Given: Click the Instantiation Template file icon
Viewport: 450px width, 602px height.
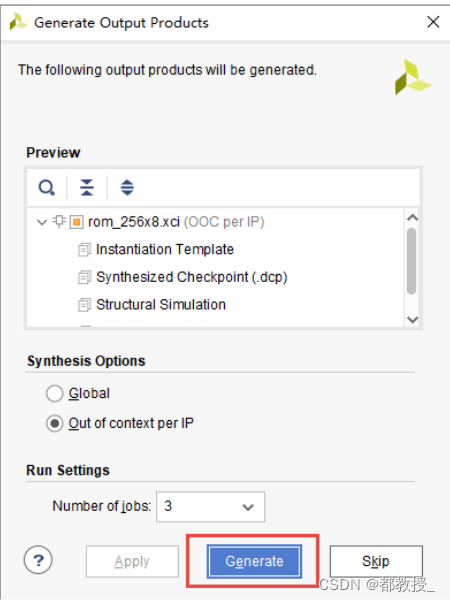Looking at the screenshot, I should [84, 250].
